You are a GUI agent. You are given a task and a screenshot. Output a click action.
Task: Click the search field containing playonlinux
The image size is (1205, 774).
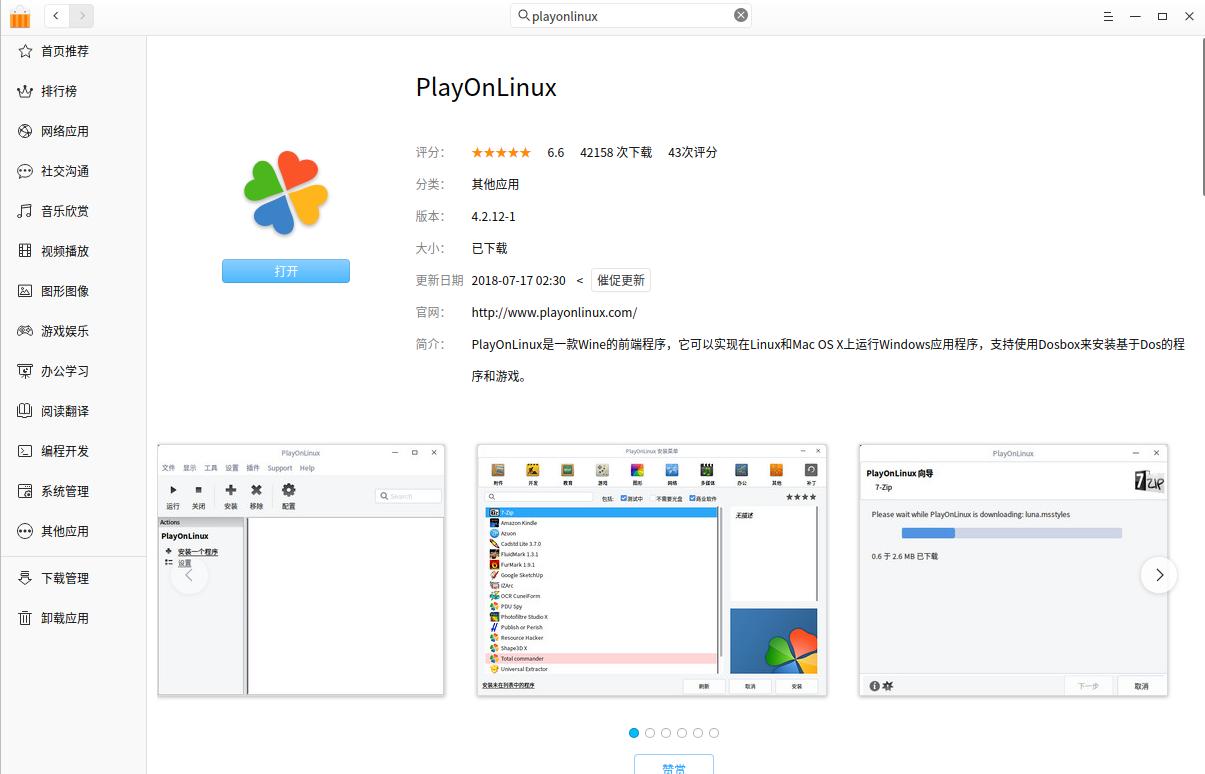[631, 15]
